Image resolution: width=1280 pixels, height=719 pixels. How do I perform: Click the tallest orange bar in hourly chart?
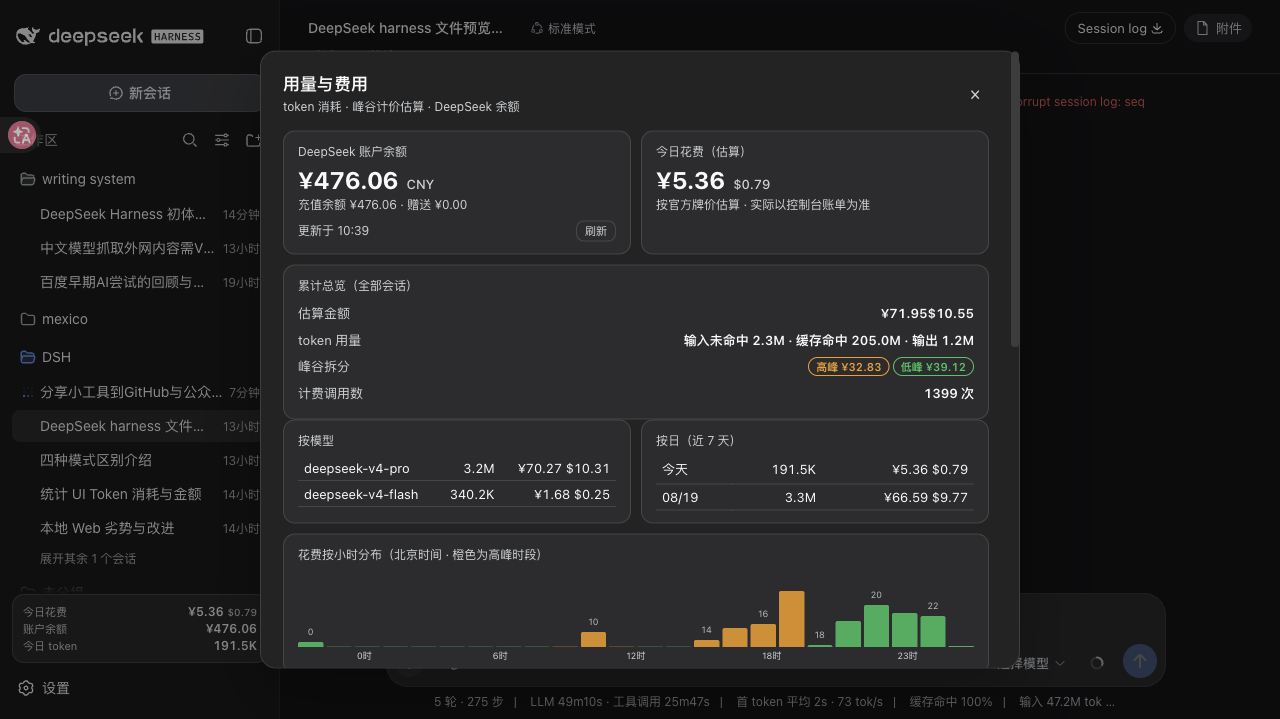791,619
